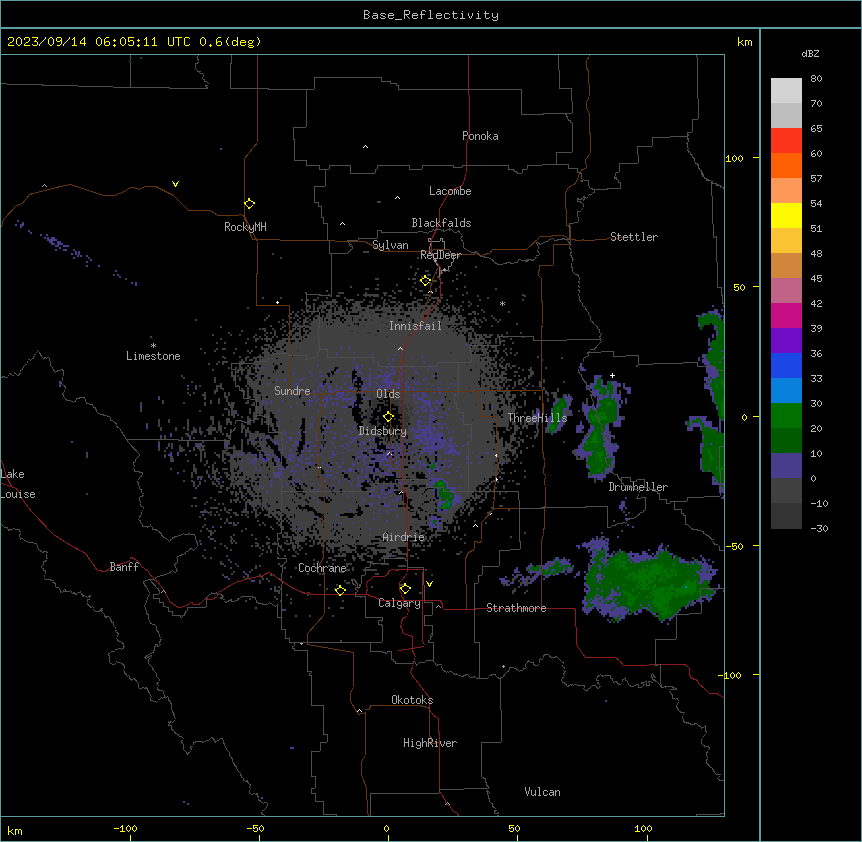Click the km unit label at top right
862x842 pixels.
(x=744, y=42)
